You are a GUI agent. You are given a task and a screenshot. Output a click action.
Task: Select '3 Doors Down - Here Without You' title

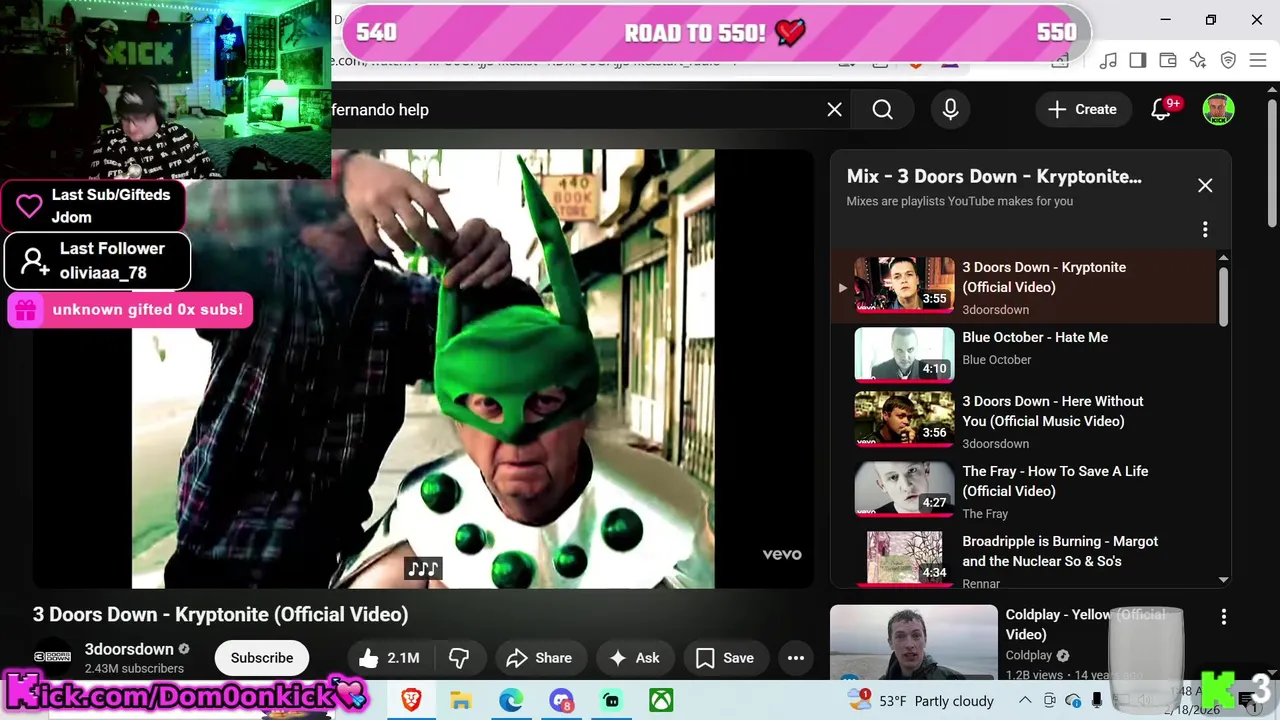[x=1053, y=411]
